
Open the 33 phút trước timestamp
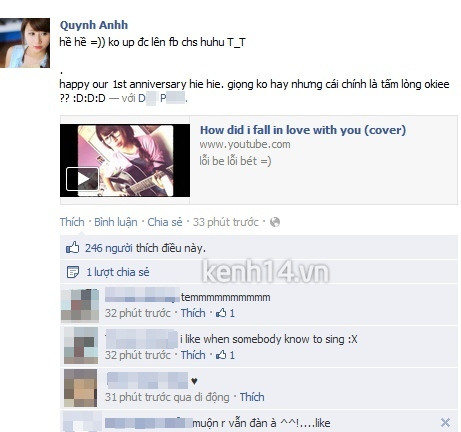tap(226, 222)
